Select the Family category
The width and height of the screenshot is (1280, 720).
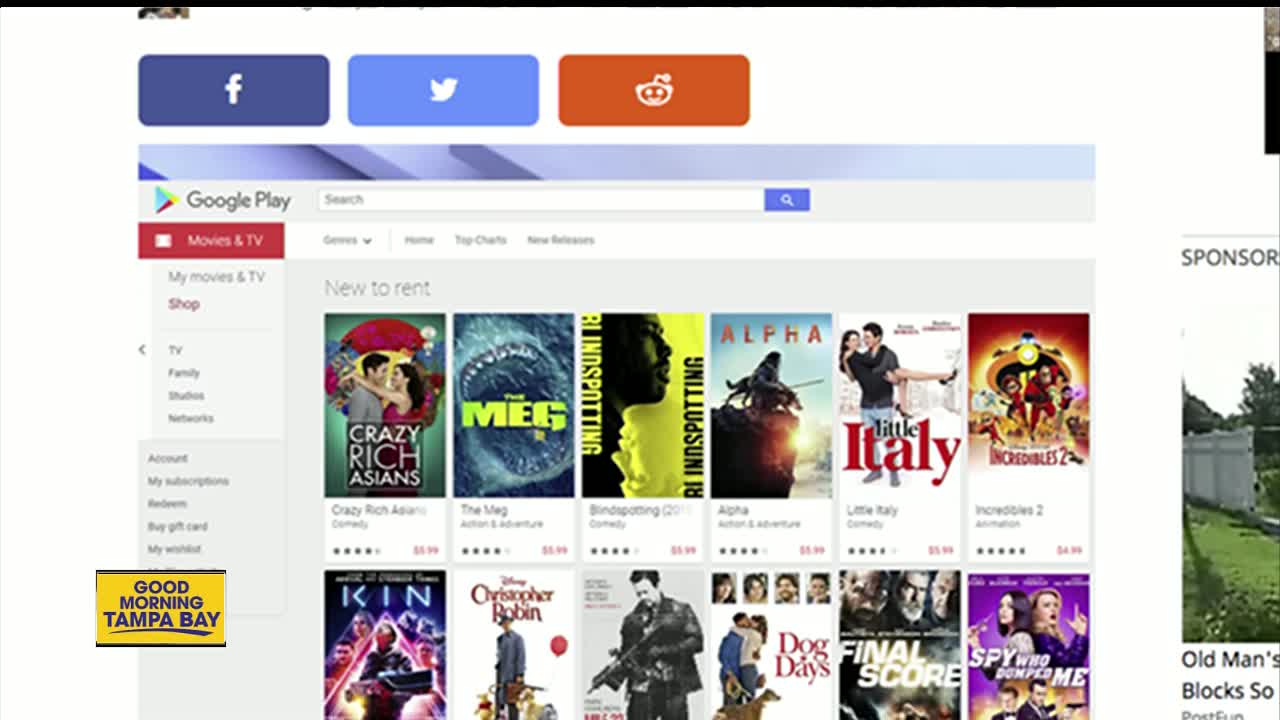click(184, 373)
